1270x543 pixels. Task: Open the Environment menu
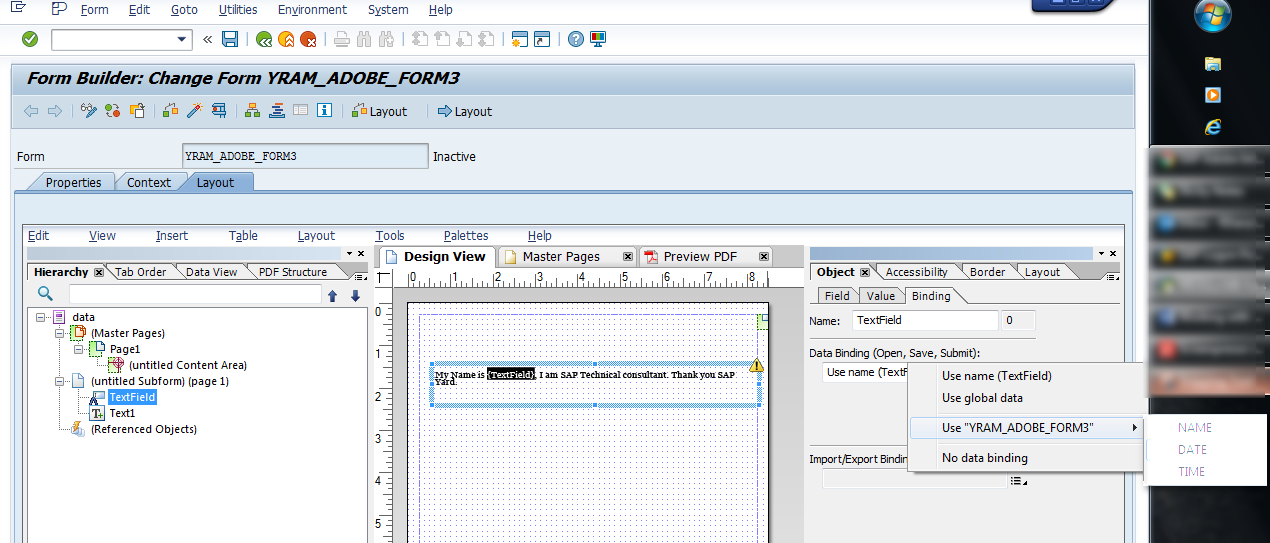[313, 10]
